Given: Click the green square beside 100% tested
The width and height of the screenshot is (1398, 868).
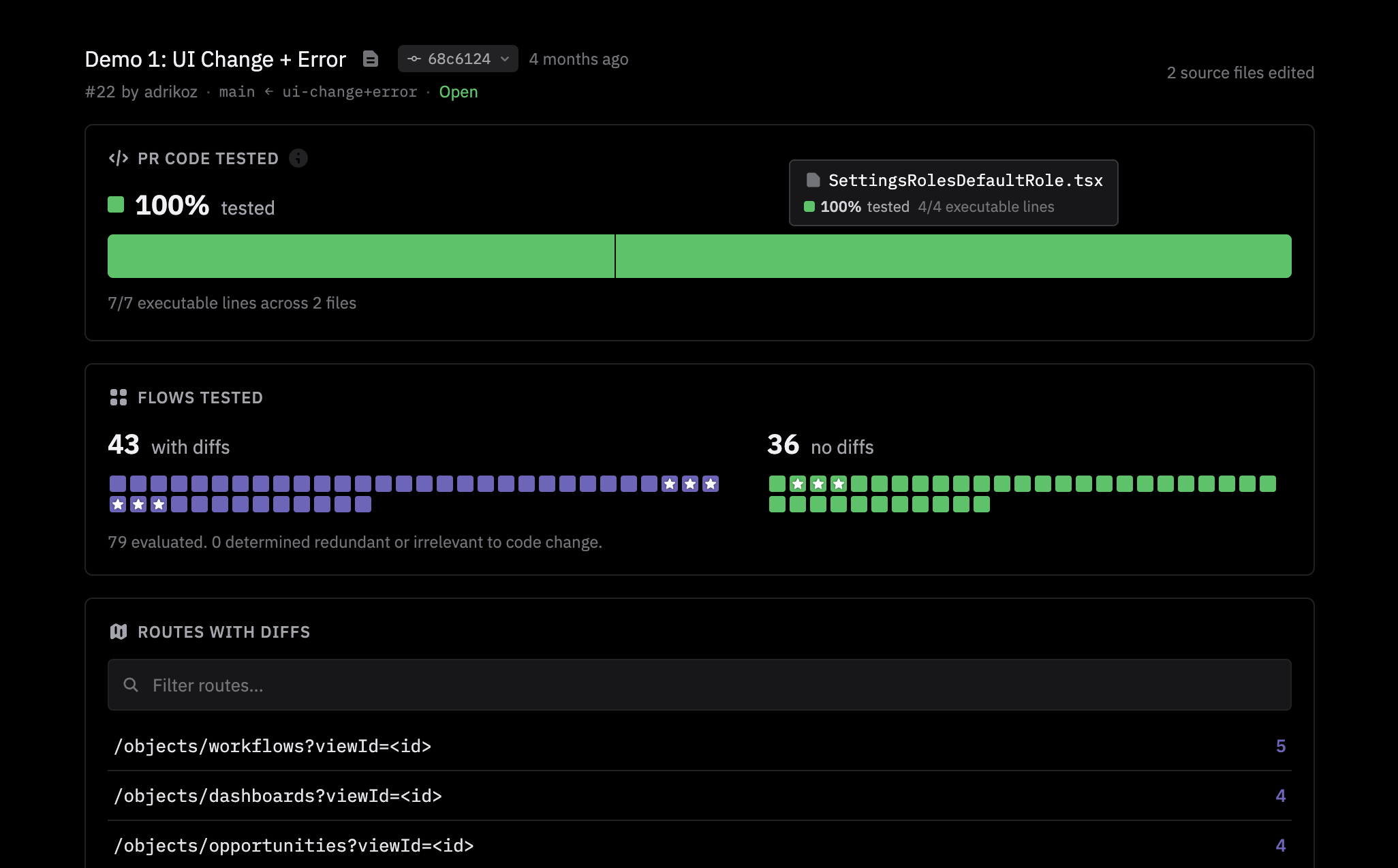Looking at the screenshot, I should coord(116,204).
